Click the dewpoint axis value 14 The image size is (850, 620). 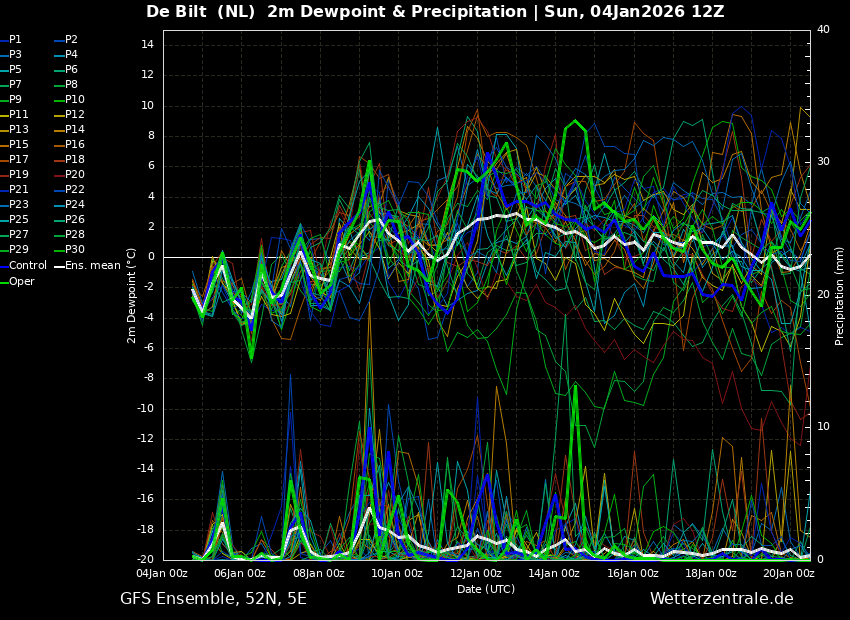tap(148, 45)
